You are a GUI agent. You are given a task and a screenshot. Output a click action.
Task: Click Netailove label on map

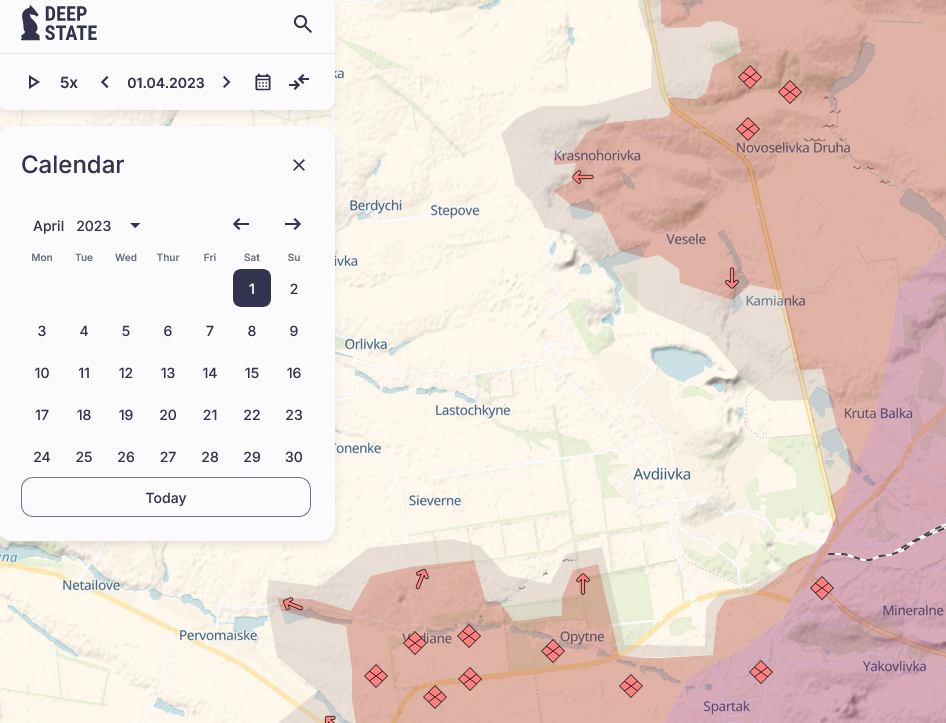(x=91, y=585)
